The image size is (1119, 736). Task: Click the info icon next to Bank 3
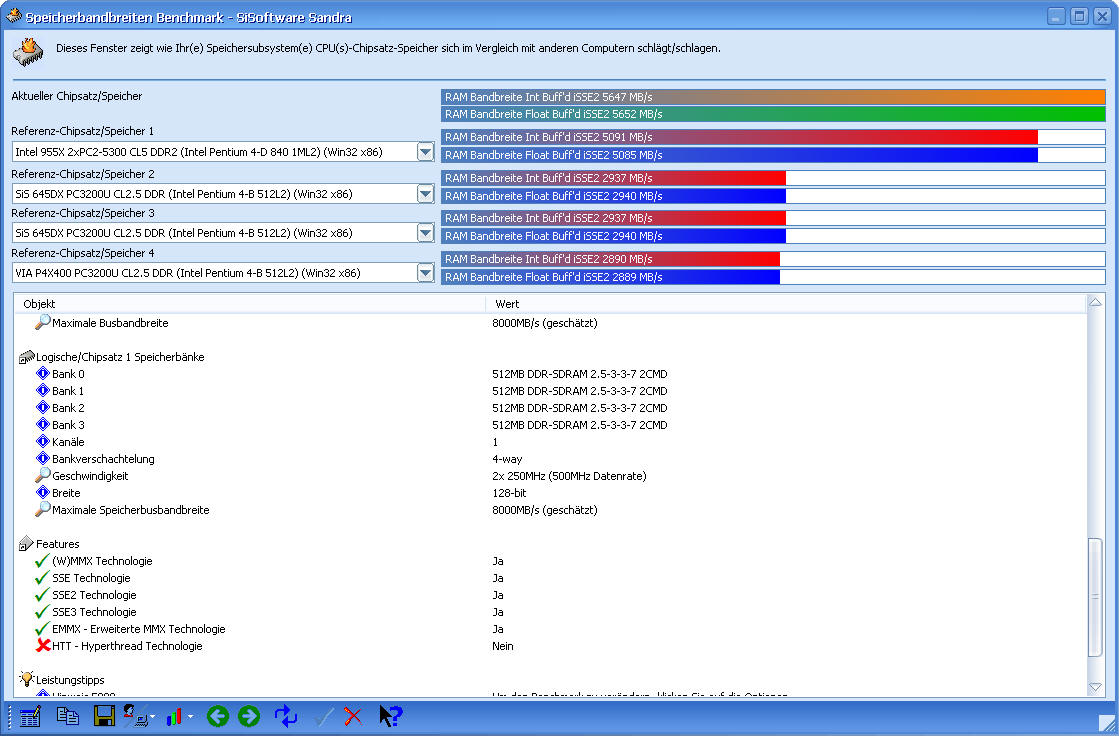pyautogui.click(x=43, y=425)
